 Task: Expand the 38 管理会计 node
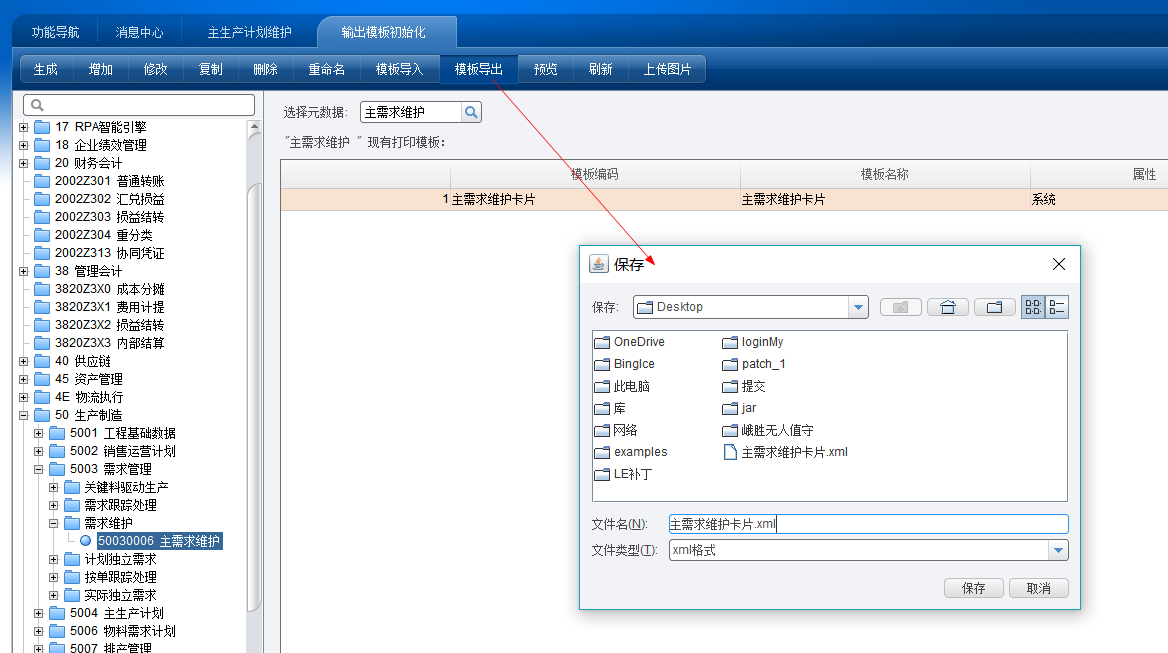pos(24,272)
